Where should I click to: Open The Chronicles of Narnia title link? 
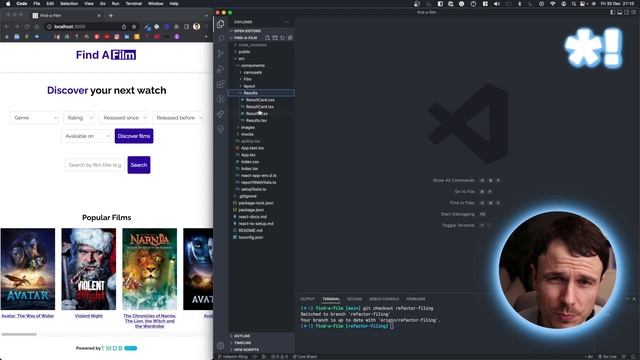pyautogui.click(x=149, y=321)
